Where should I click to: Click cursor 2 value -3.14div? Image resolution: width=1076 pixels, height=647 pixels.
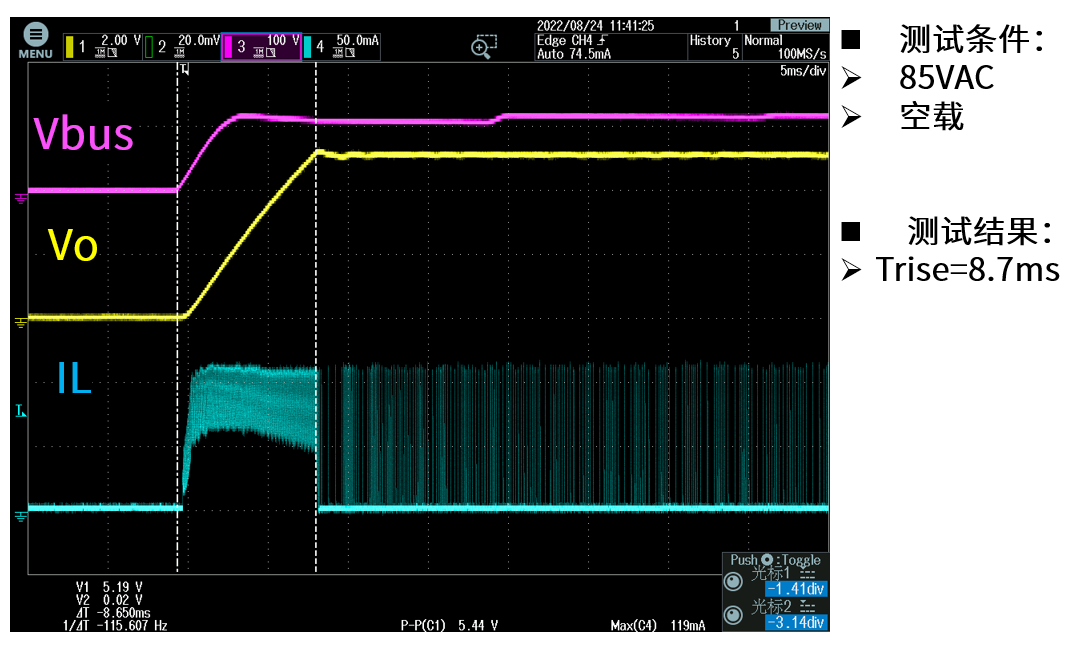[796, 623]
